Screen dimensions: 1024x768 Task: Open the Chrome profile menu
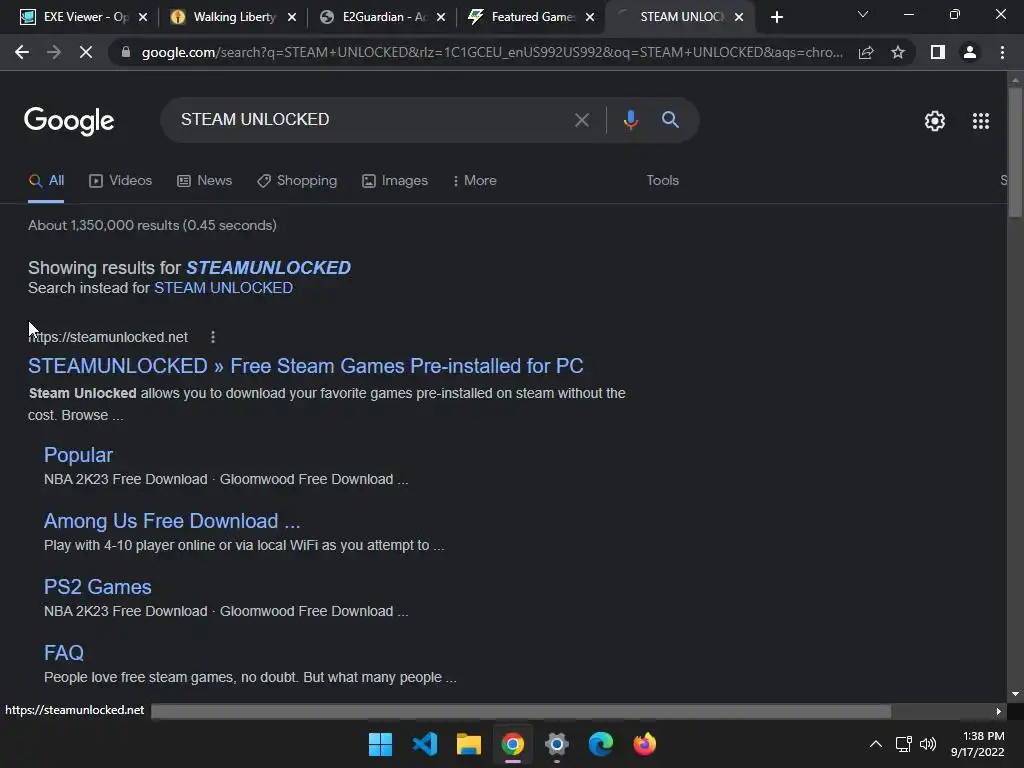point(970,52)
